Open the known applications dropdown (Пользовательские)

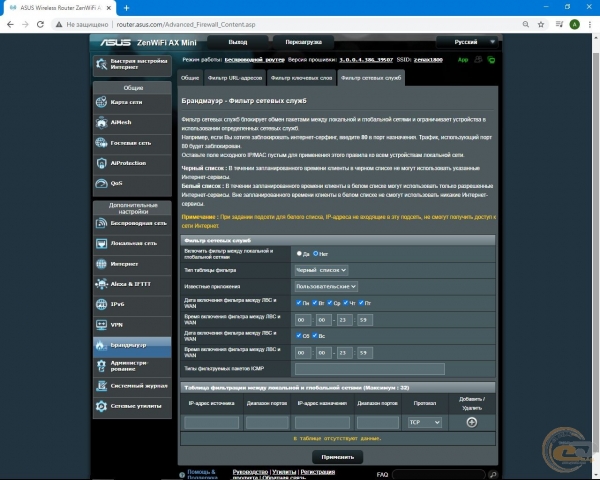[x=326, y=286]
